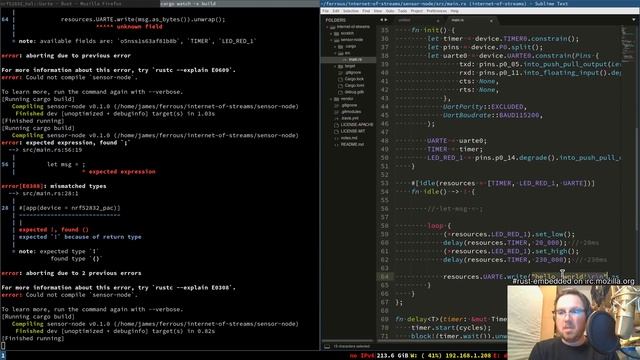640x360 pixels.
Task: Collapse the src folder arrow
Action: (x=335, y=53)
